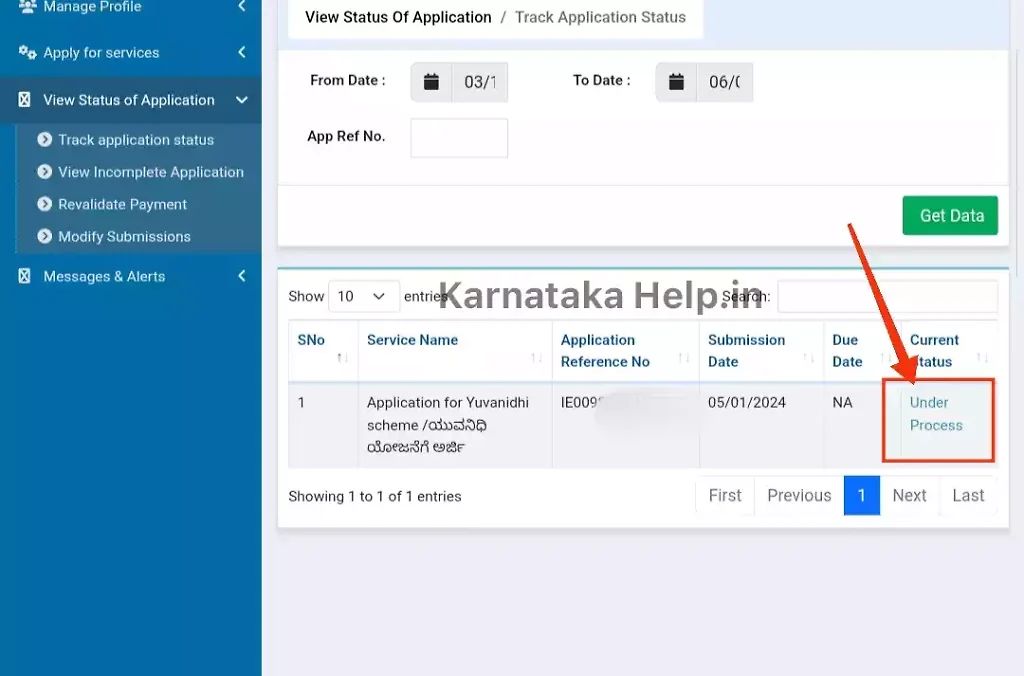Click the From Date calendar icon
Image resolution: width=1024 pixels, height=676 pixels.
[x=431, y=82]
